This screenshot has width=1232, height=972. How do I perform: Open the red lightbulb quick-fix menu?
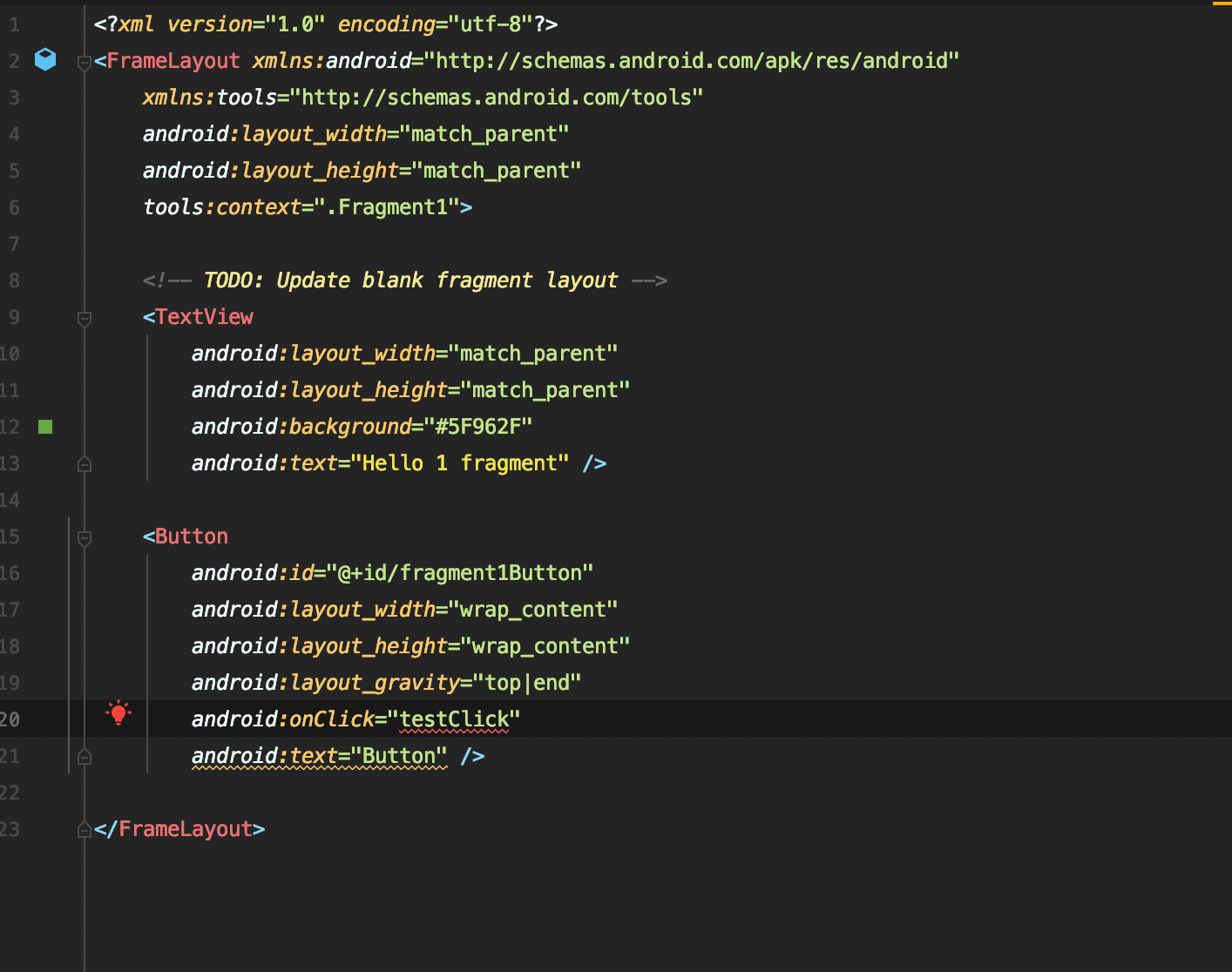[118, 713]
